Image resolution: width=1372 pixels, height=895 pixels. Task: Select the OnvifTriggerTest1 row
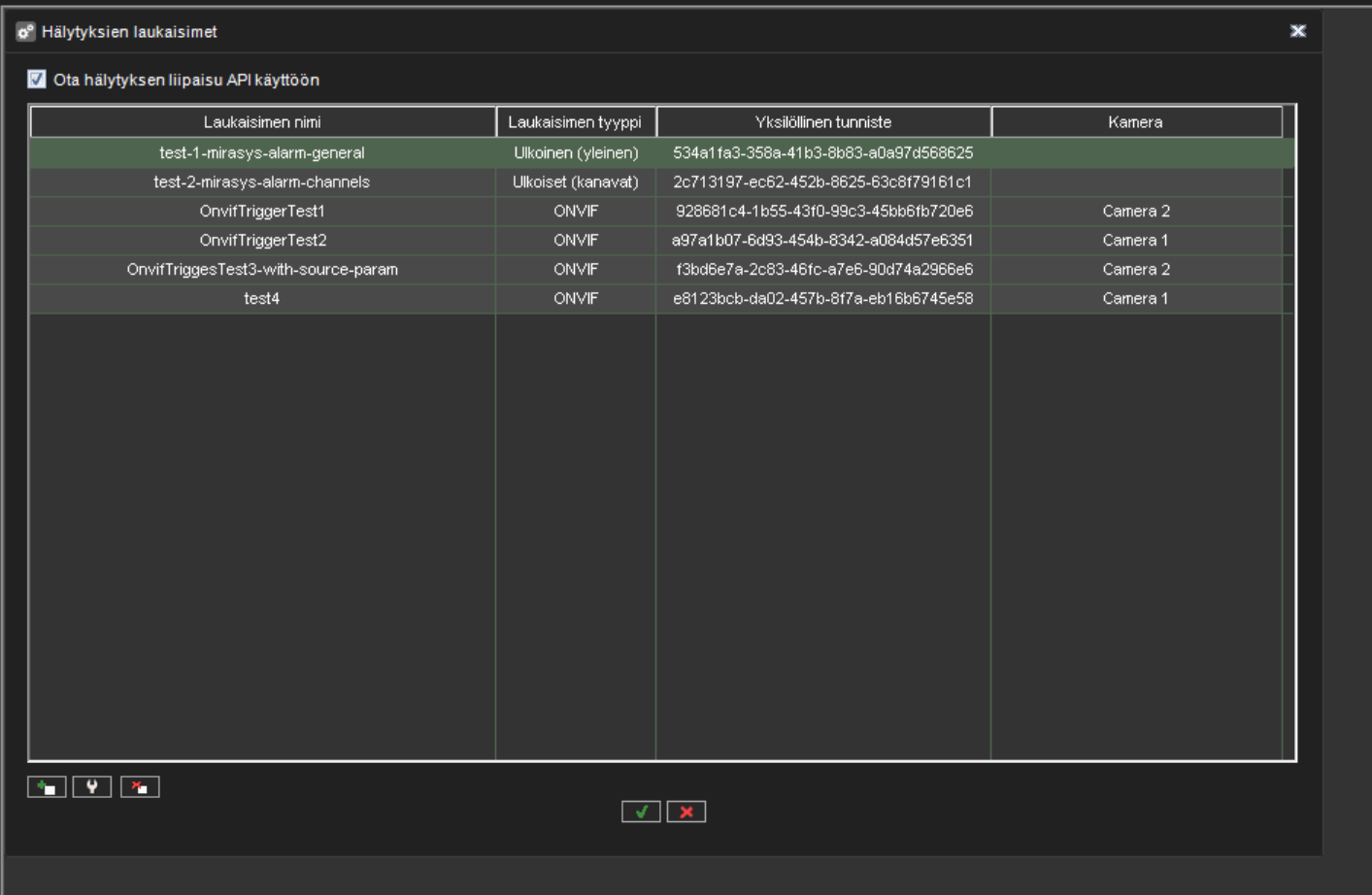click(262, 211)
